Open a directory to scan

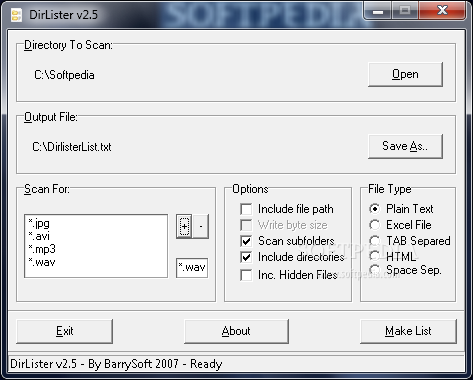click(405, 74)
